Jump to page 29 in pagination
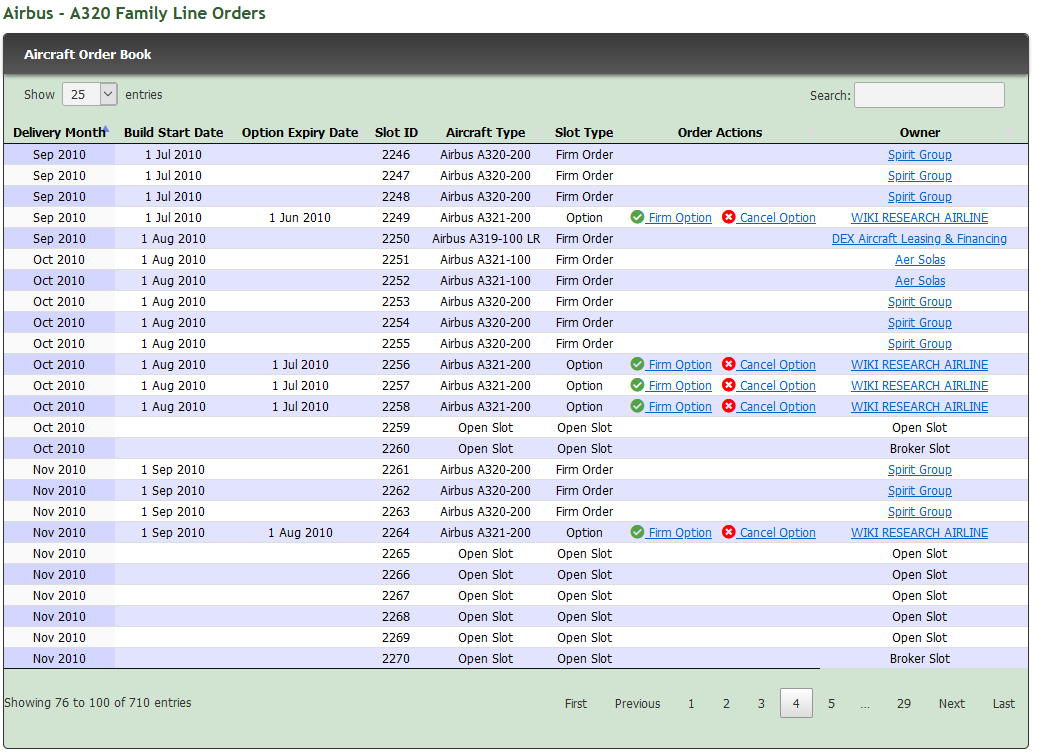This screenshot has width=1039, height=756. pos(903,703)
